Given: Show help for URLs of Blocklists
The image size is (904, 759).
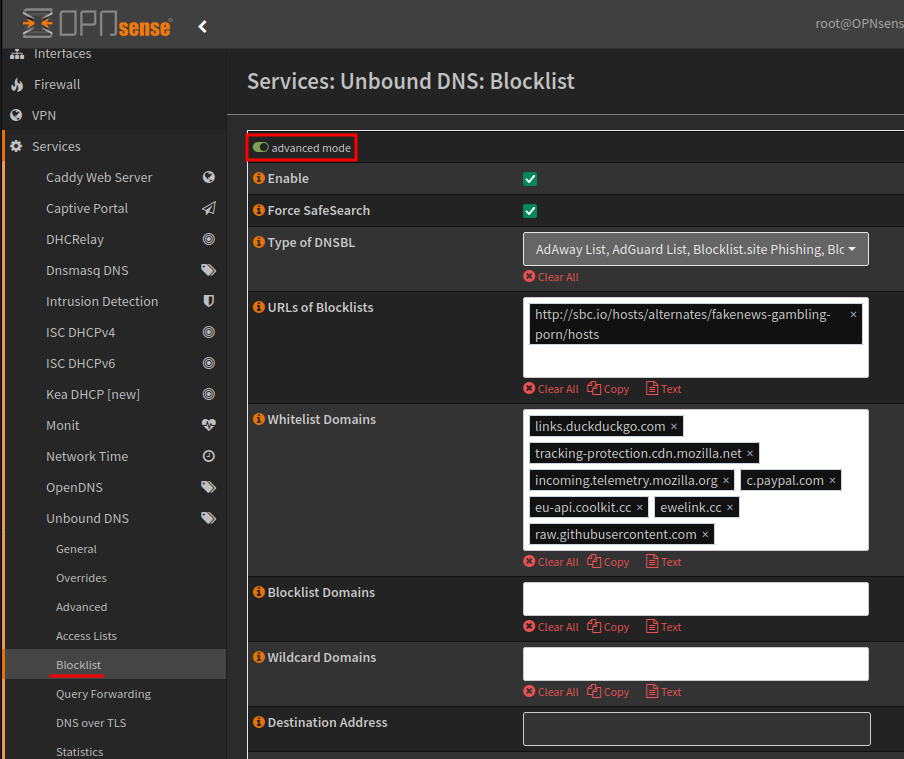Looking at the screenshot, I should click(259, 307).
